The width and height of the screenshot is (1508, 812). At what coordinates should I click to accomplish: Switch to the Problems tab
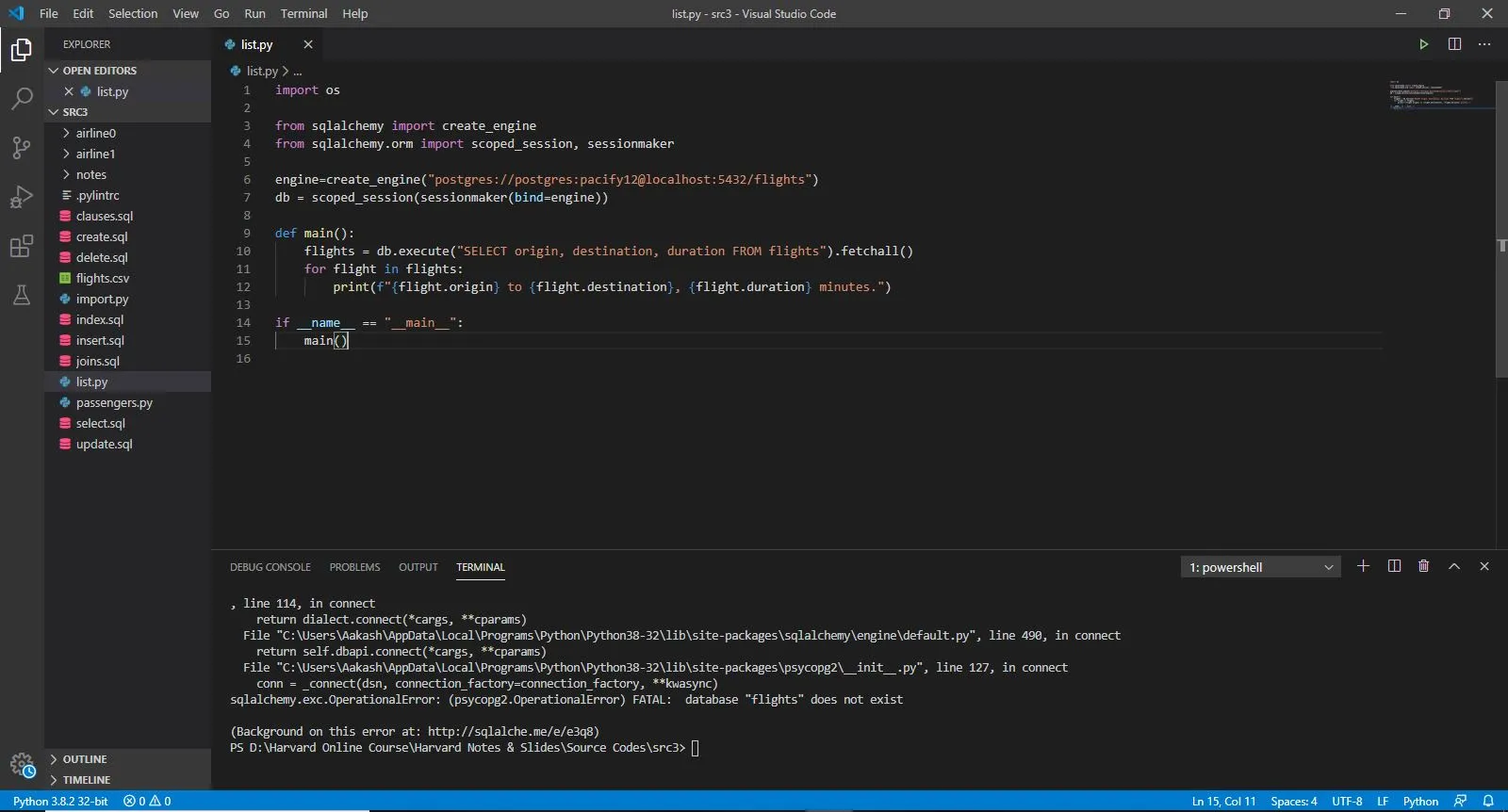click(354, 567)
